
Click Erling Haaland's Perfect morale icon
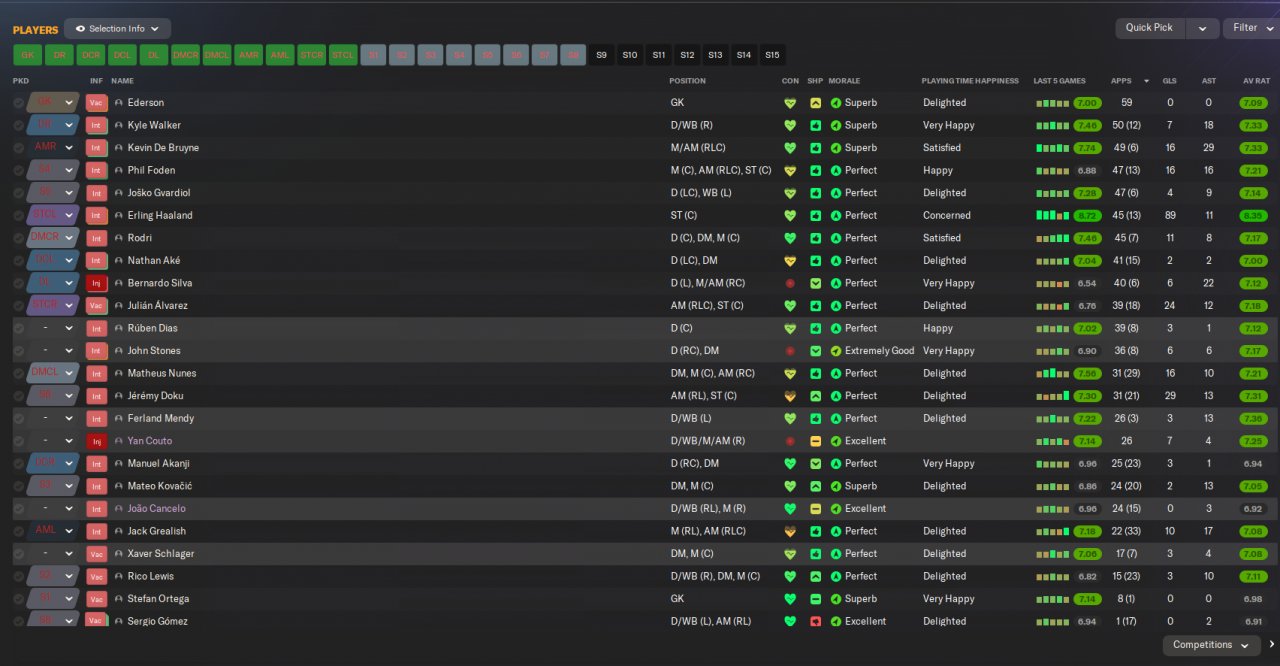click(836, 216)
